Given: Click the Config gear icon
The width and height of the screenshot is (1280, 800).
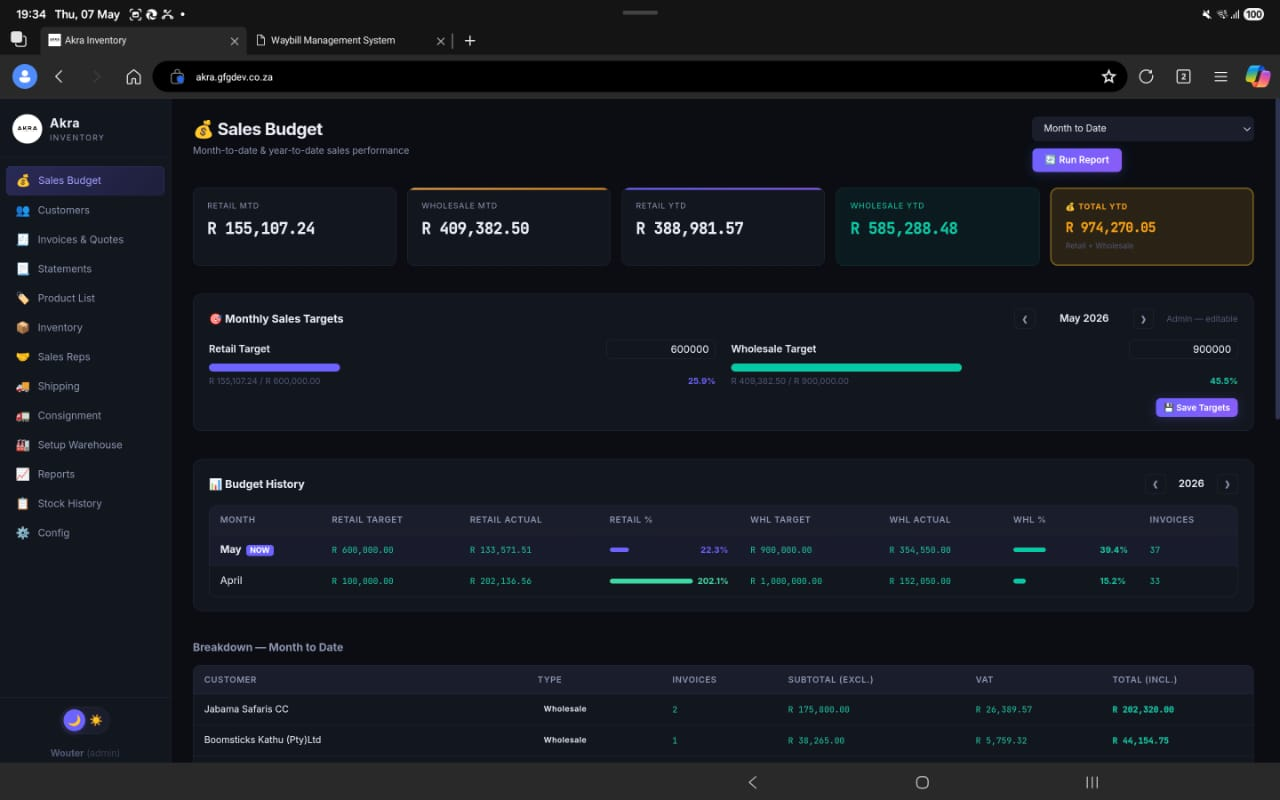Looking at the screenshot, I should click(23, 533).
